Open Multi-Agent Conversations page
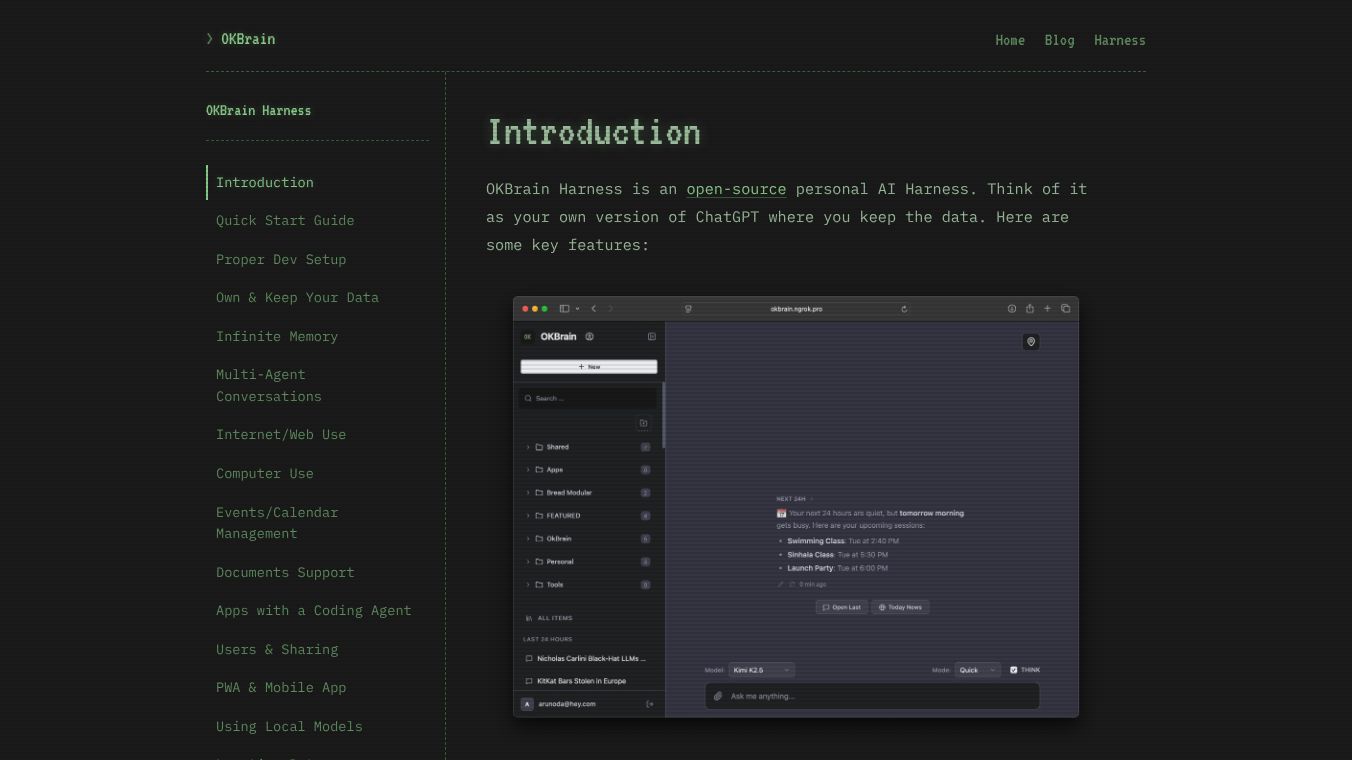1352x760 pixels. (269, 385)
